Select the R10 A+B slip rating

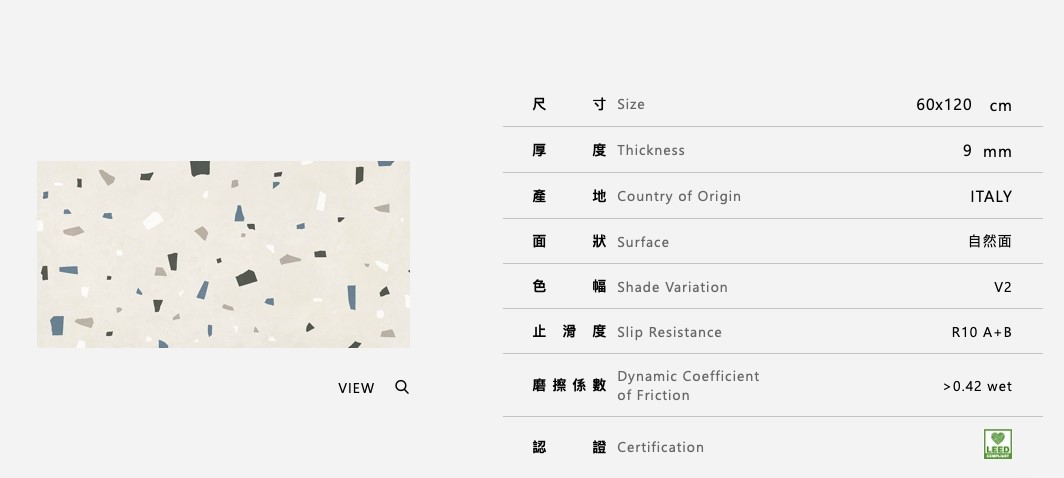981,332
